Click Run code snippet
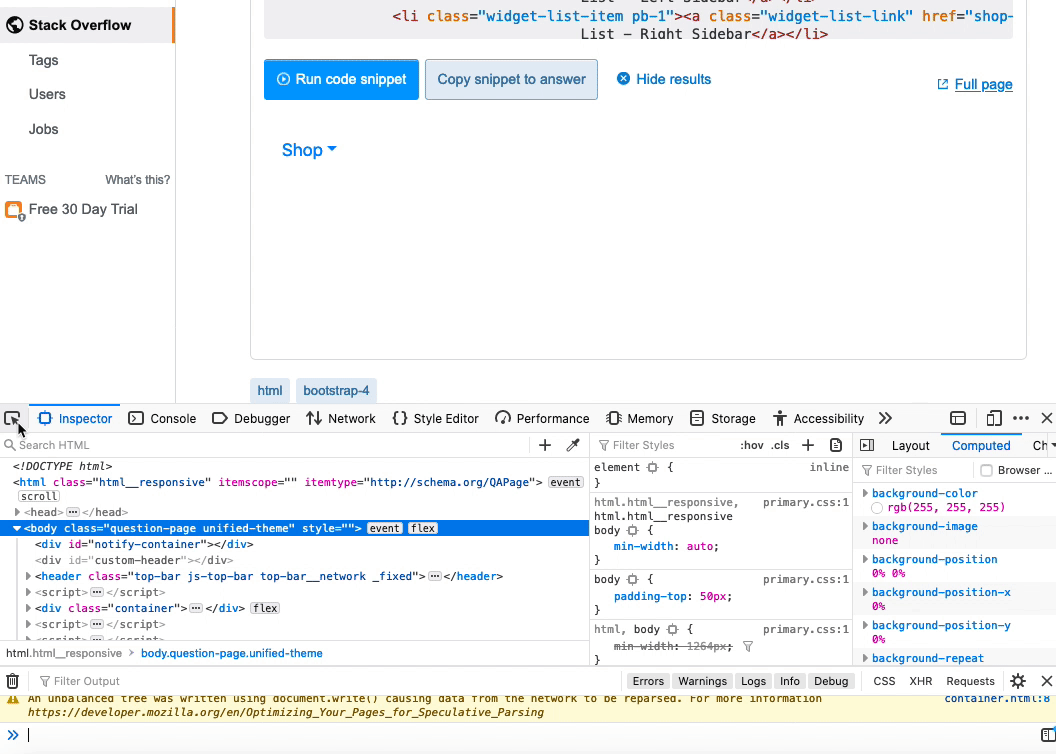Viewport: 1056px width, 754px height. click(341, 78)
